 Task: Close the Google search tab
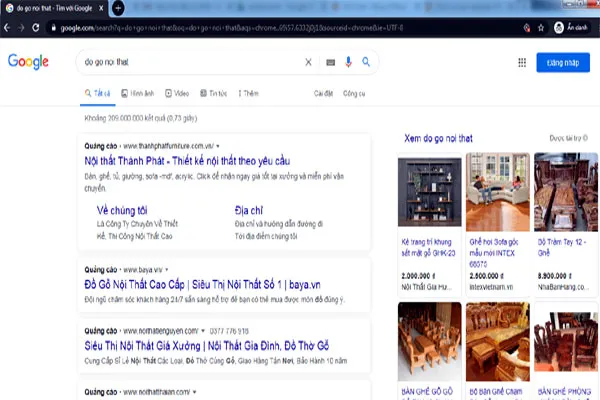click(101, 8)
